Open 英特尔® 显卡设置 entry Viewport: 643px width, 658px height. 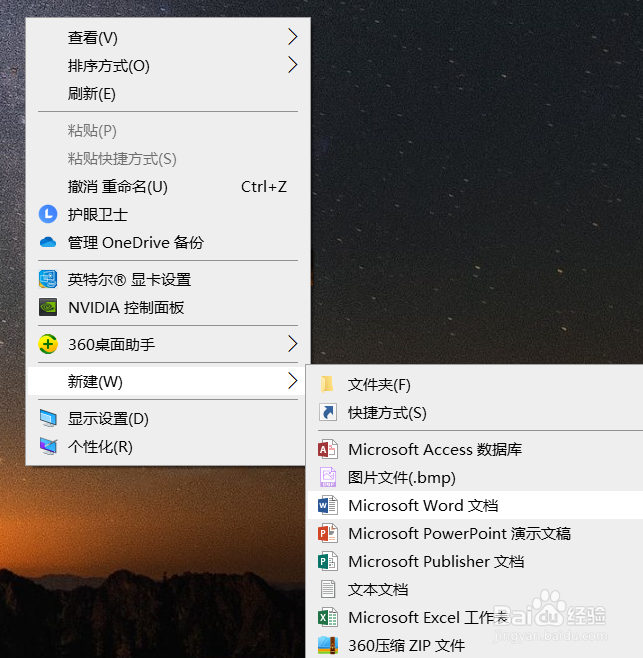point(168,279)
